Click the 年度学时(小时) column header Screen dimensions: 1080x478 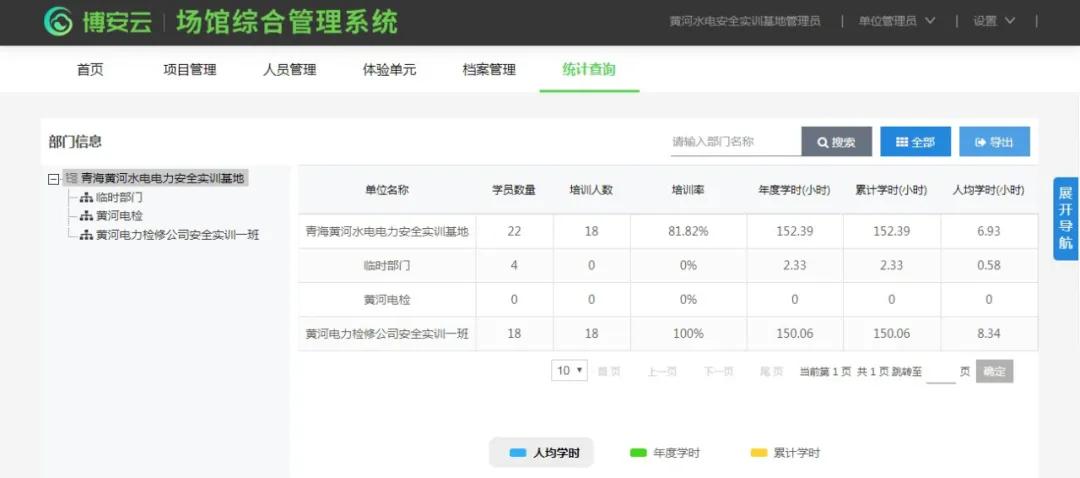coord(794,190)
